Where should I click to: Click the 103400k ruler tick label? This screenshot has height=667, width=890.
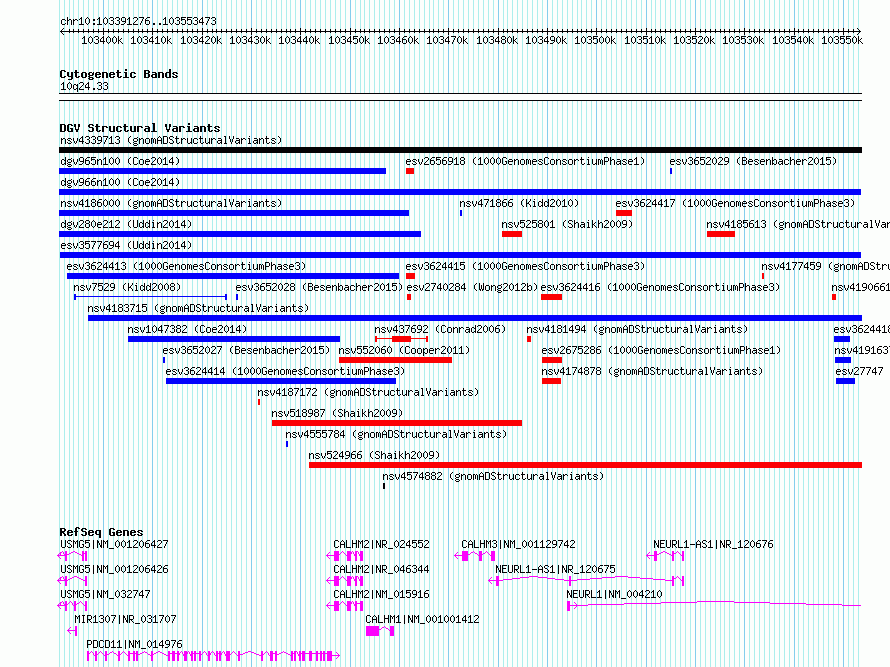tap(102, 40)
